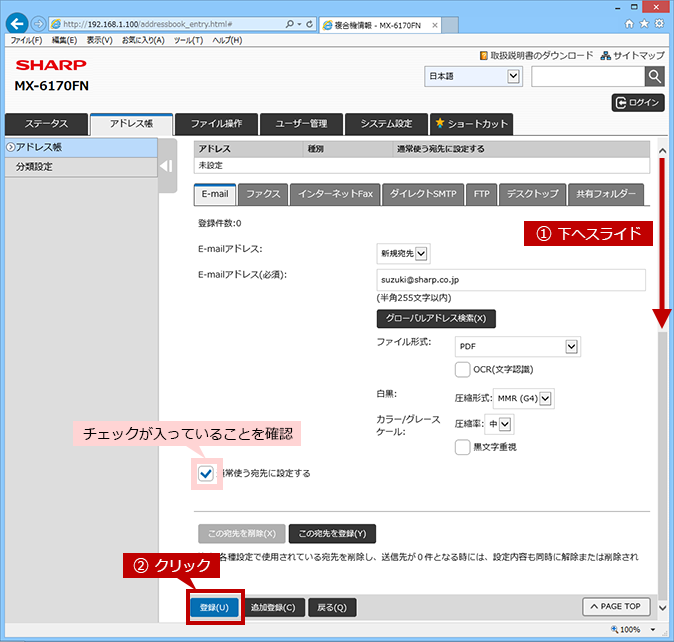
Task: Switch to the FTP tab
Action: tap(481, 194)
